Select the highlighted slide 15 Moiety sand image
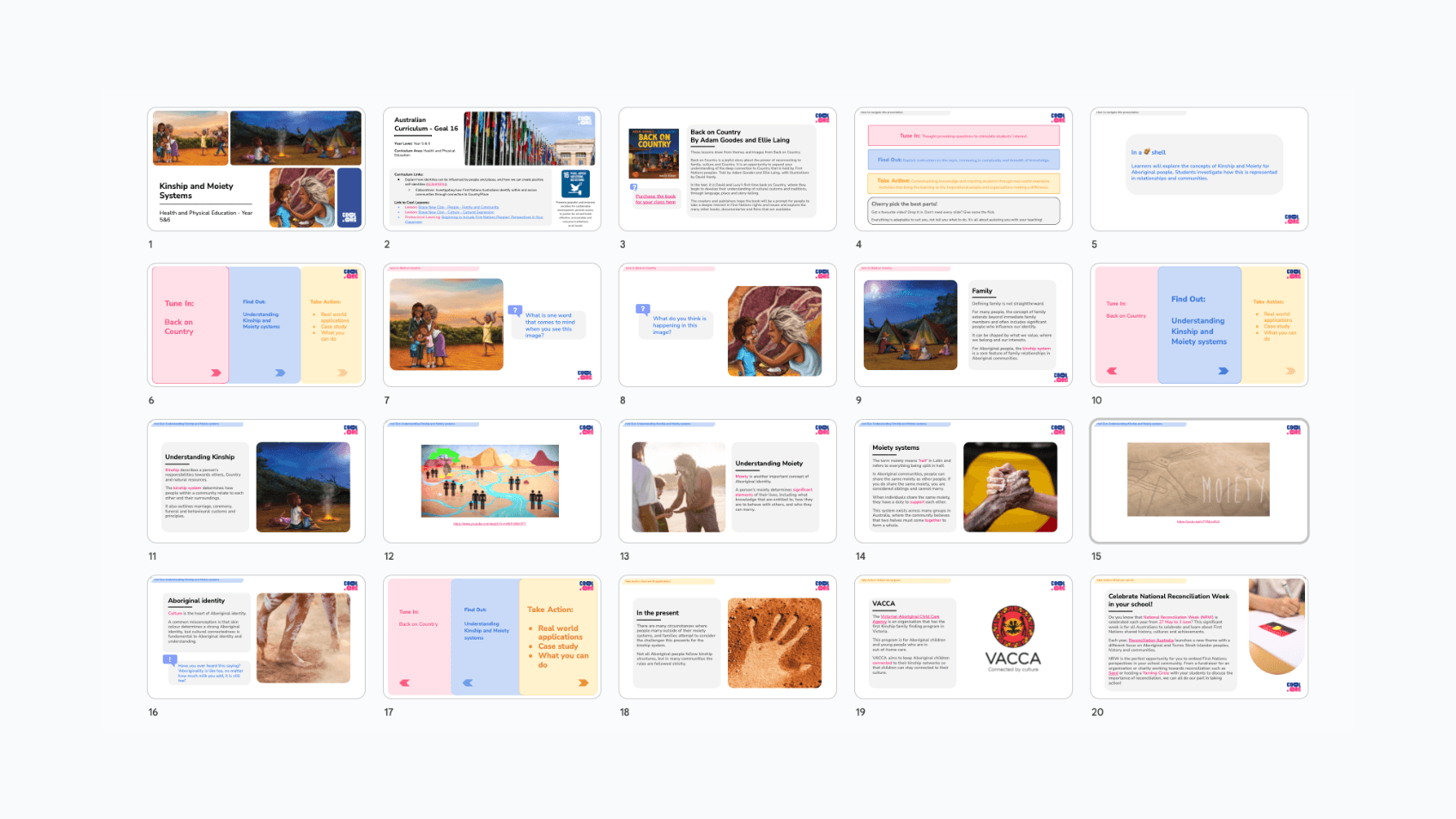The width and height of the screenshot is (1456, 819). coord(1198,482)
